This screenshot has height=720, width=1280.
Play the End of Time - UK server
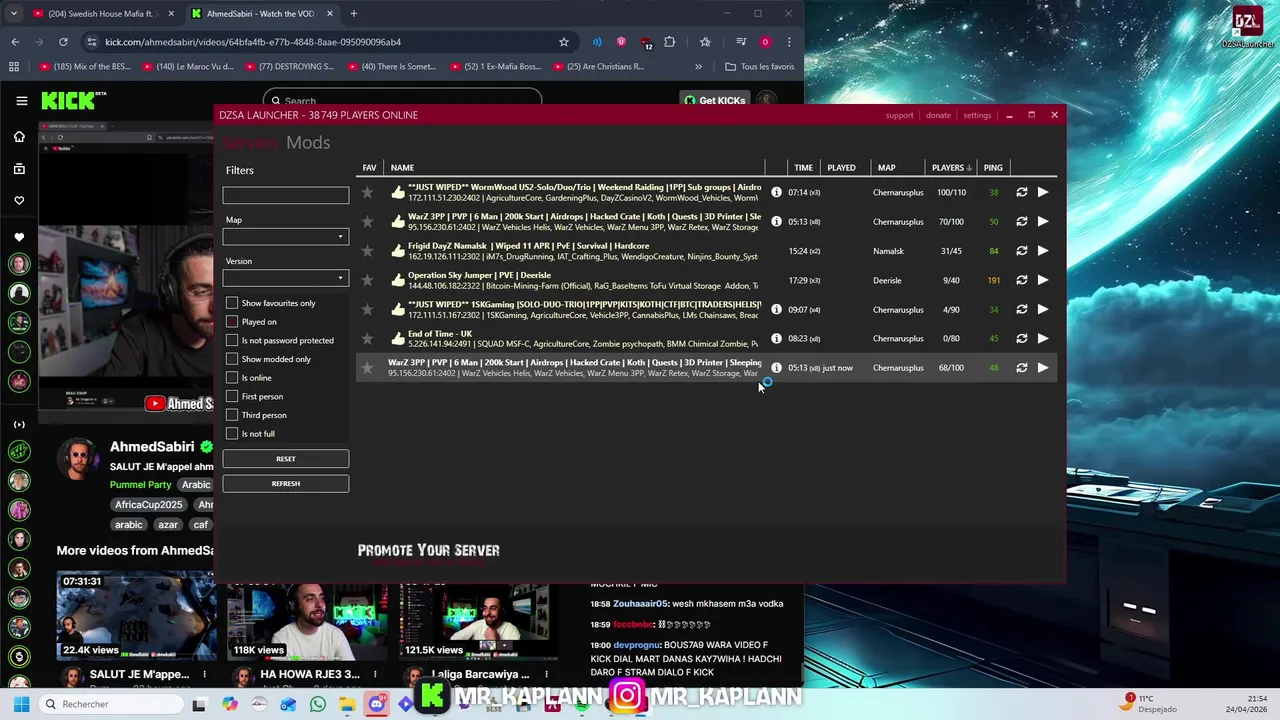coord(1043,338)
